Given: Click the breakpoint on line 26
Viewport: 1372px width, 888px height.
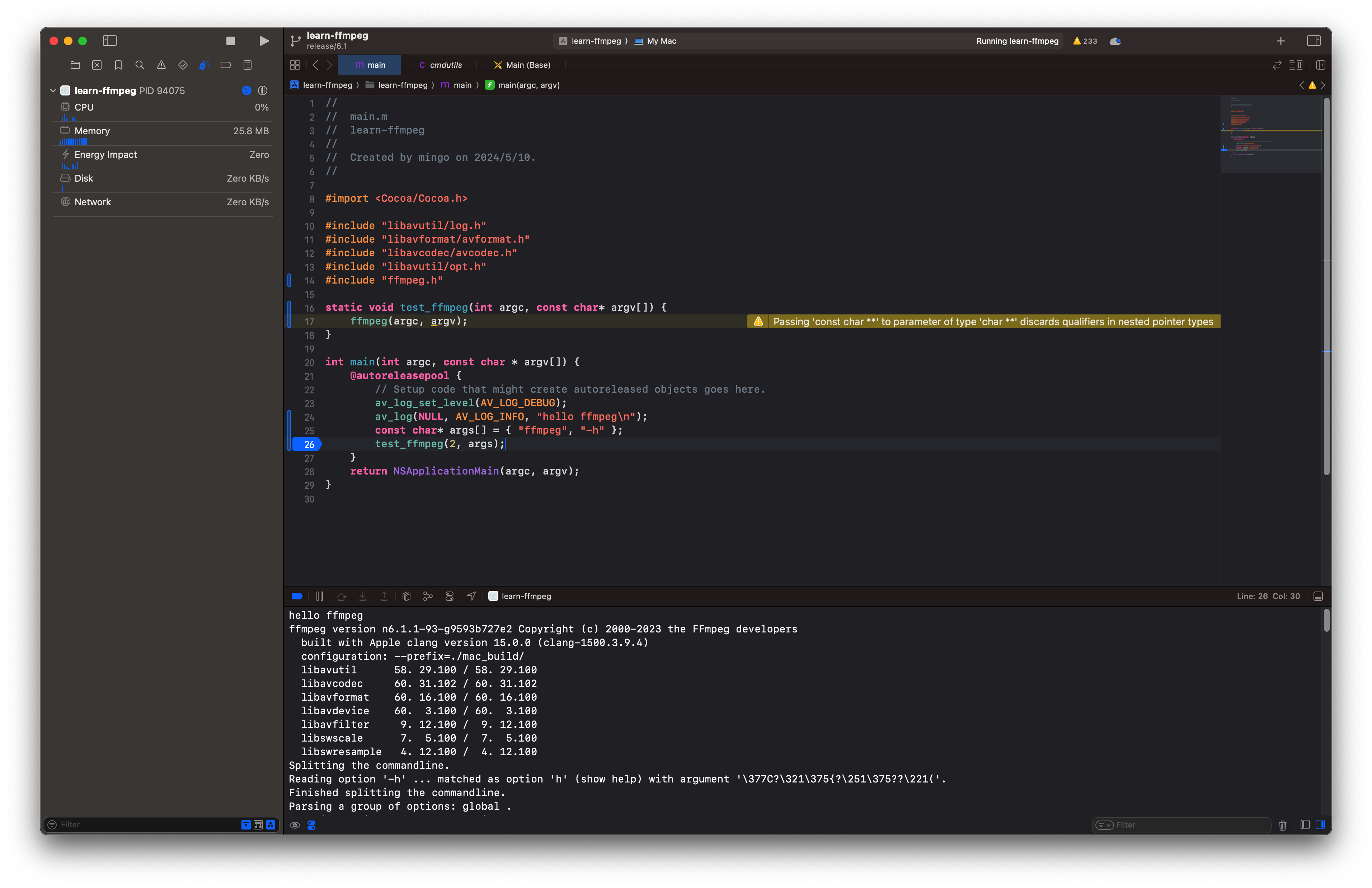Looking at the screenshot, I should click(x=307, y=444).
